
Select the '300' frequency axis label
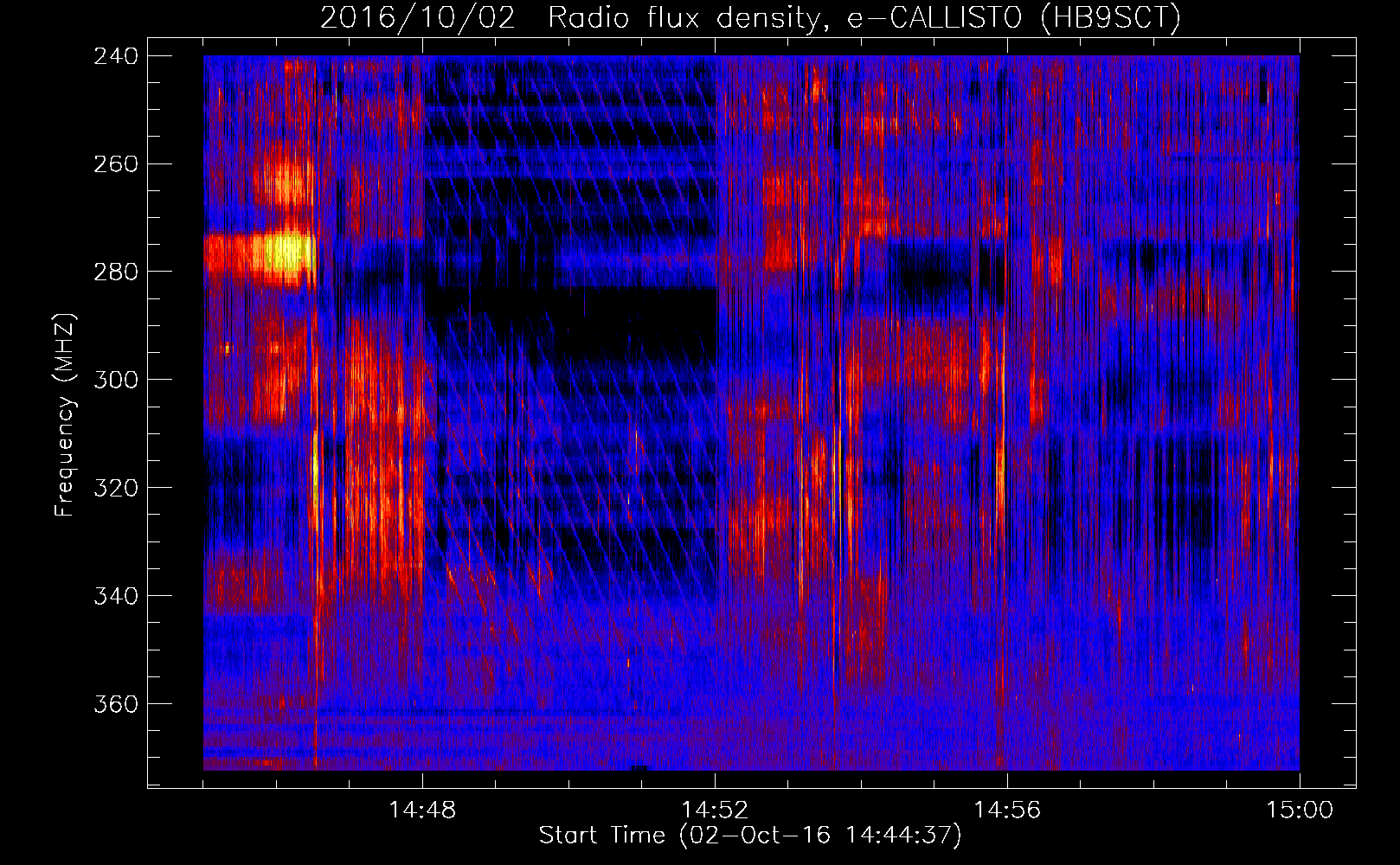(116, 381)
